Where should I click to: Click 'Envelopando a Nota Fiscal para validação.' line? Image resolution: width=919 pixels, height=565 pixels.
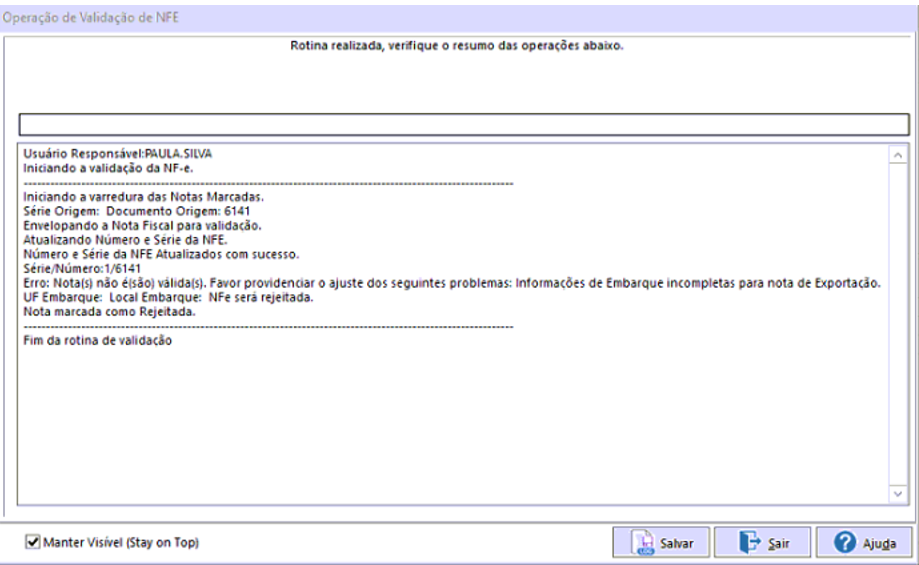pos(142,226)
